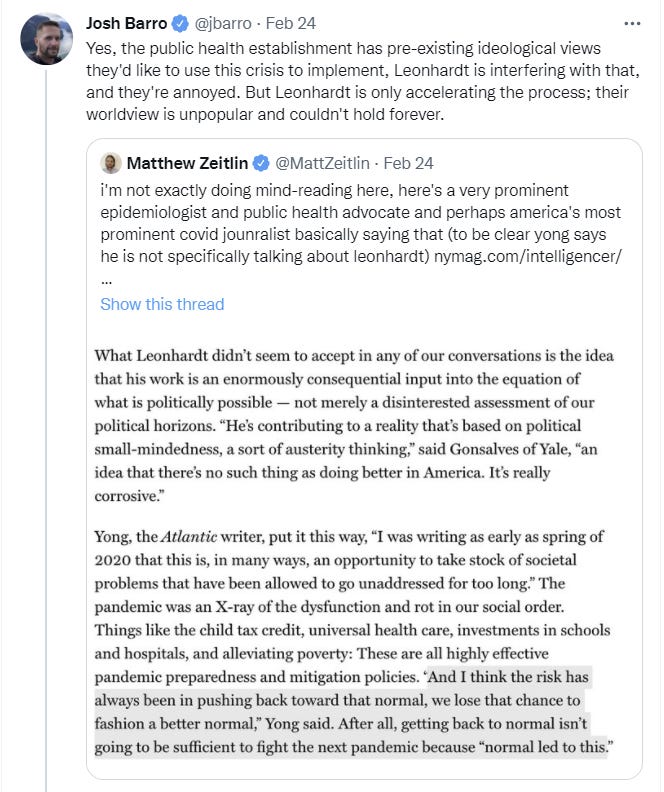The width and height of the screenshot is (664, 792).
Task: Open Matthew Zeitlin's display name in quoted tweet
Action: [188, 163]
